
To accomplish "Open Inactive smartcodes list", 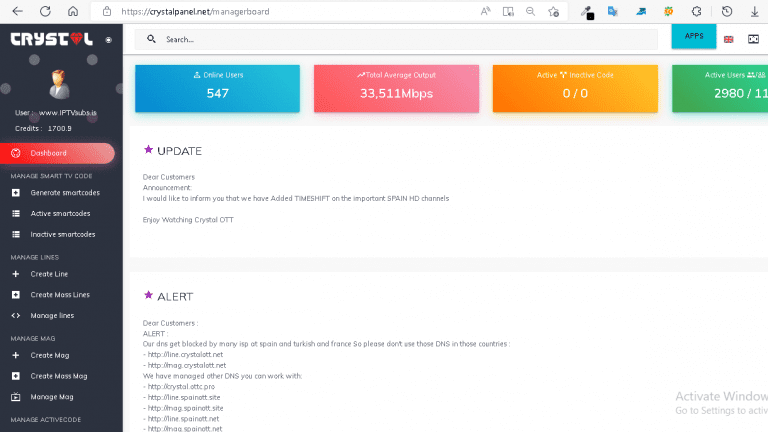I will click(x=61, y=235).
